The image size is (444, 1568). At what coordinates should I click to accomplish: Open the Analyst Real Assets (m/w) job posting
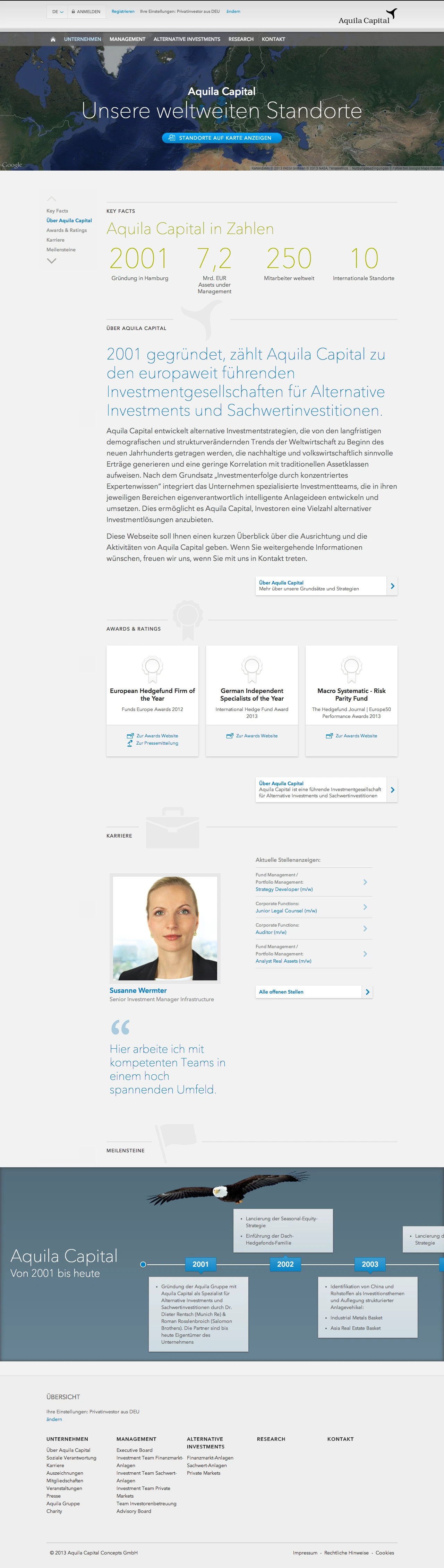[x=283, y=961]
